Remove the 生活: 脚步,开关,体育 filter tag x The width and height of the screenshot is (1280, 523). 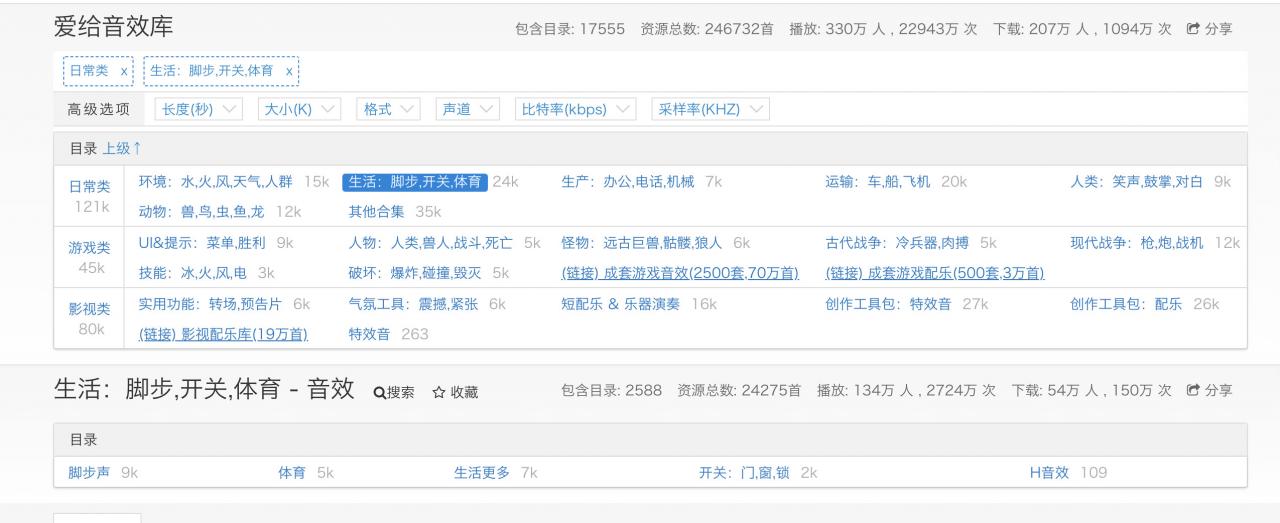click(x=289, y=72)
